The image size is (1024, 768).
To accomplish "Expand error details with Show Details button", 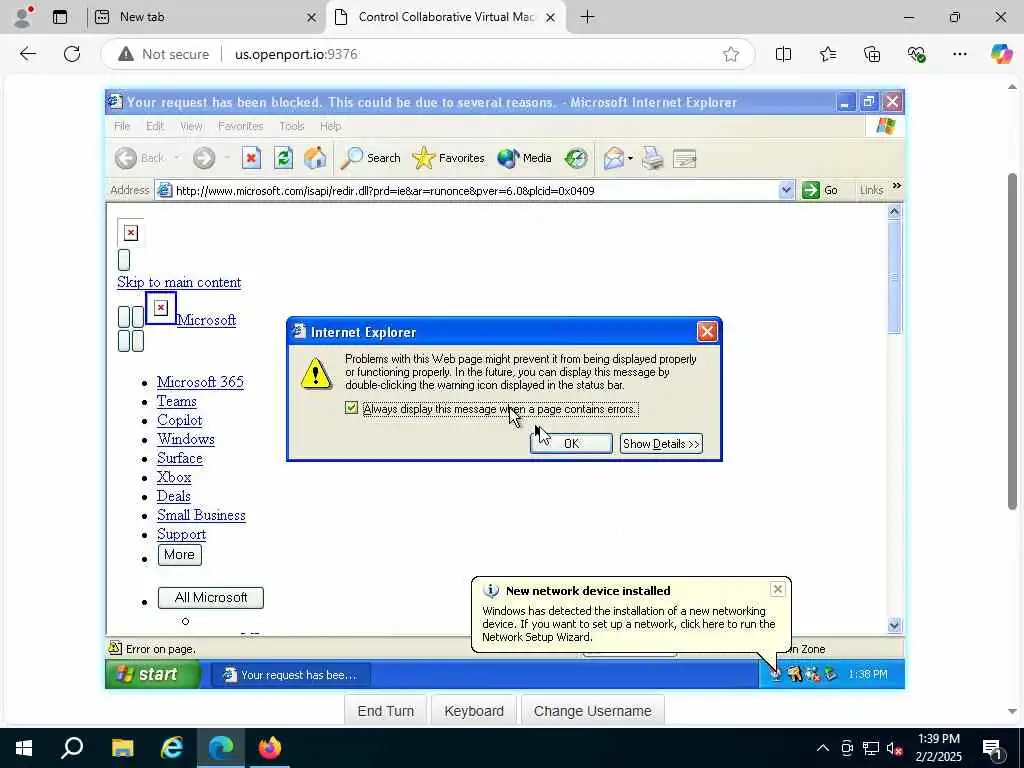I will [x=661, y=443].
